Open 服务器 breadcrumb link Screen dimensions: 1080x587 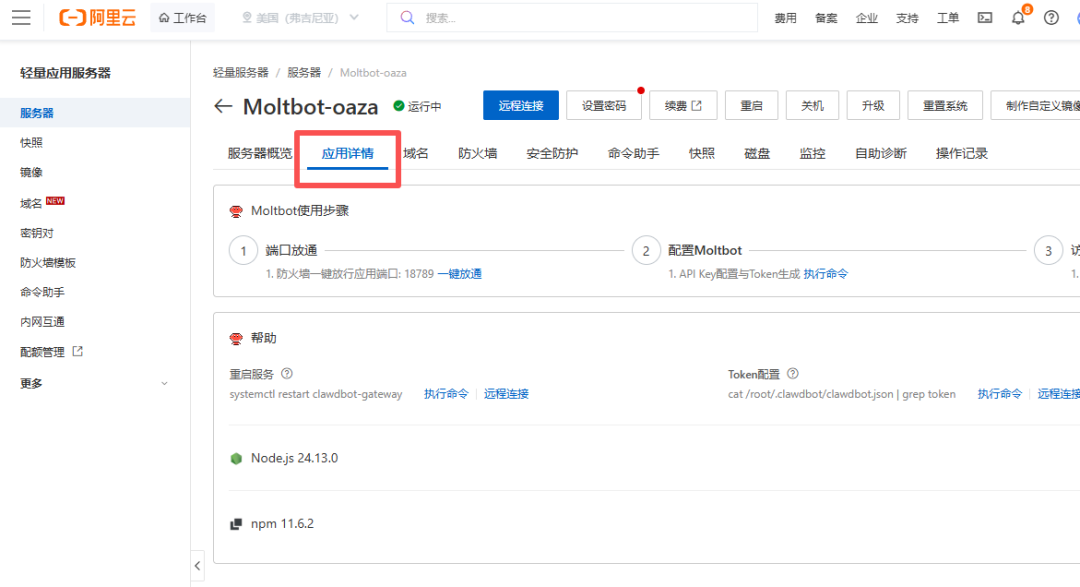(x=304, y=72)
